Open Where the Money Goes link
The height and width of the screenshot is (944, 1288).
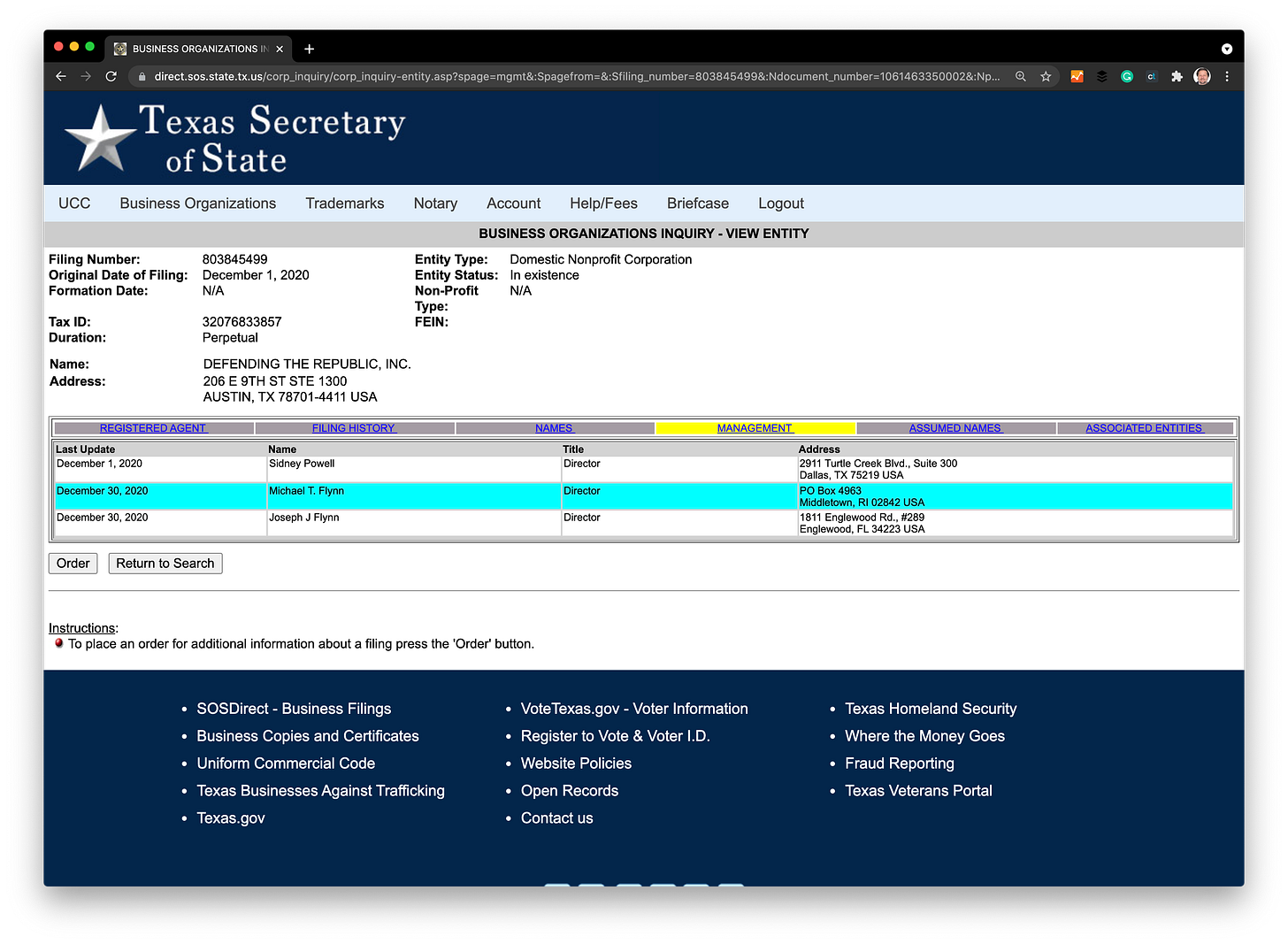click(x=924, y=736)
